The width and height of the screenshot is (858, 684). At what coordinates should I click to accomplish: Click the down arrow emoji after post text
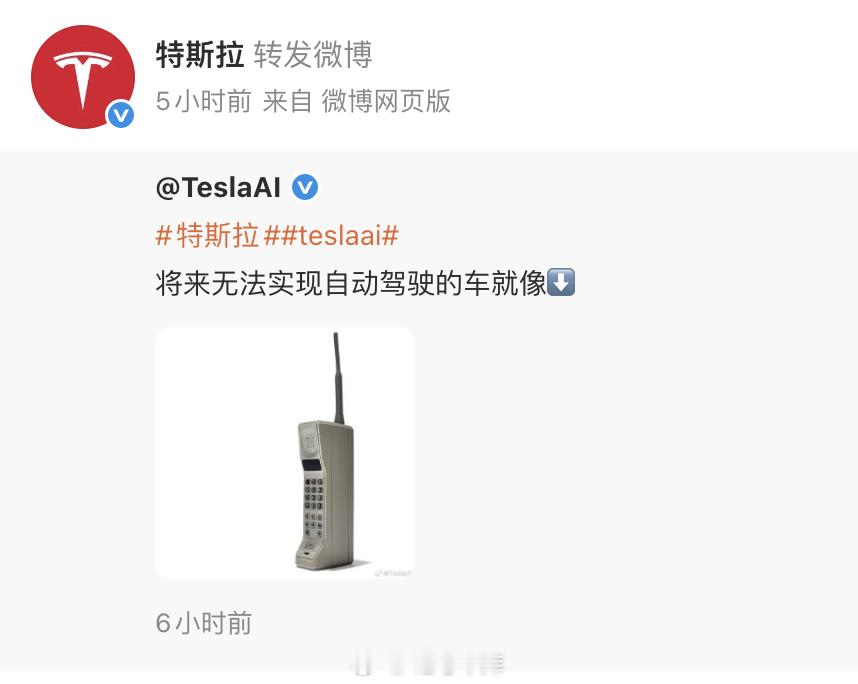(x=561, y=282)
